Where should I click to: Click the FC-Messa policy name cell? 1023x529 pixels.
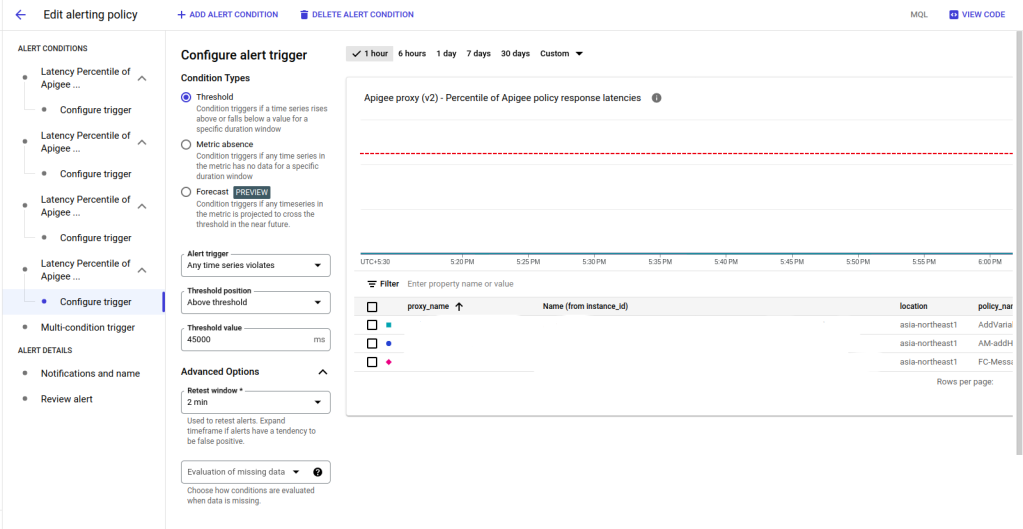point(996,362)
